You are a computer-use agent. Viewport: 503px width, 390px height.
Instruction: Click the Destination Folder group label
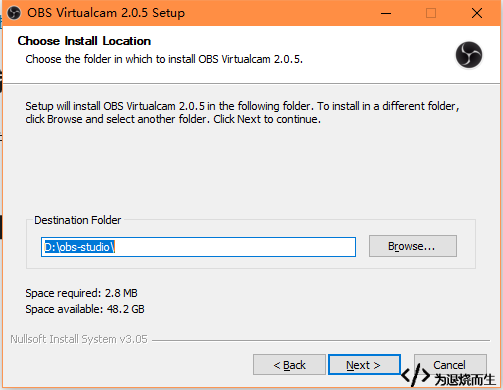click(78, 220)
